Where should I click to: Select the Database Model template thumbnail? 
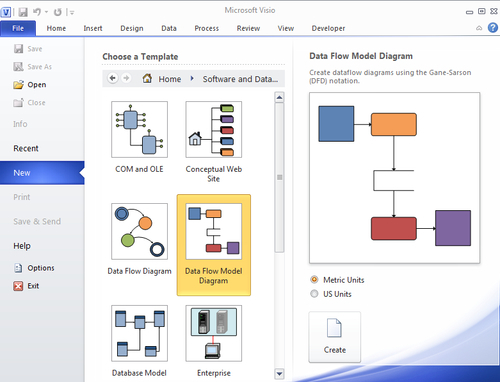pos(139,333)
